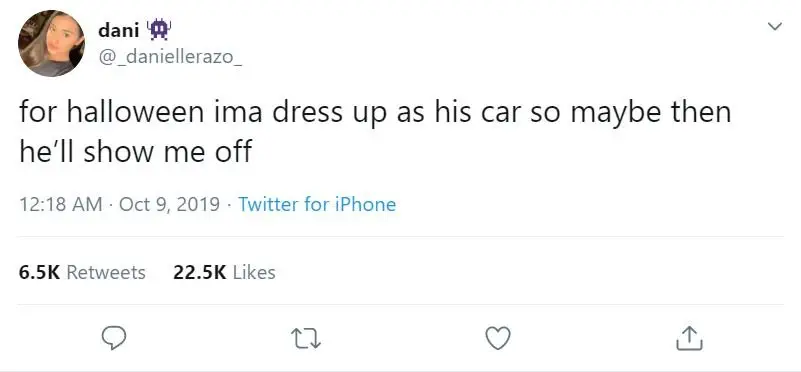Image resolution: width=801 pixels, height=372 pixels.
Task: Click the text "he'll show me off"
Action: click(136, 151)
